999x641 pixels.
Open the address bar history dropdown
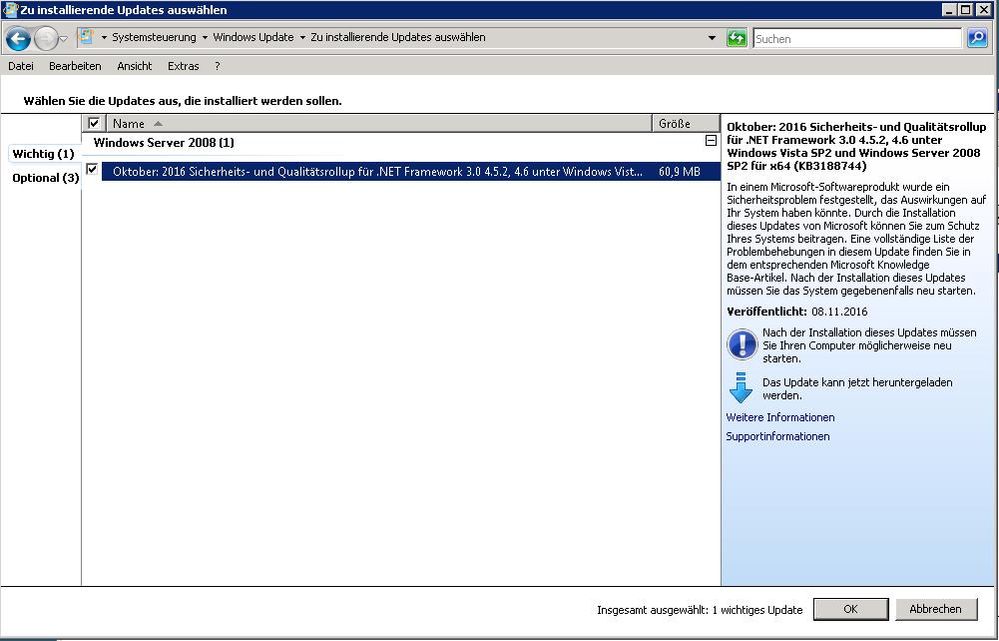712,38
